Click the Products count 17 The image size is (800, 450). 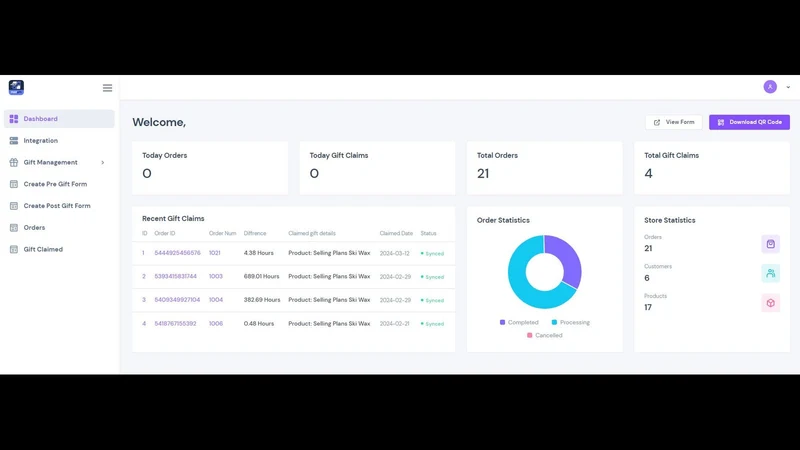pos(647,308)
